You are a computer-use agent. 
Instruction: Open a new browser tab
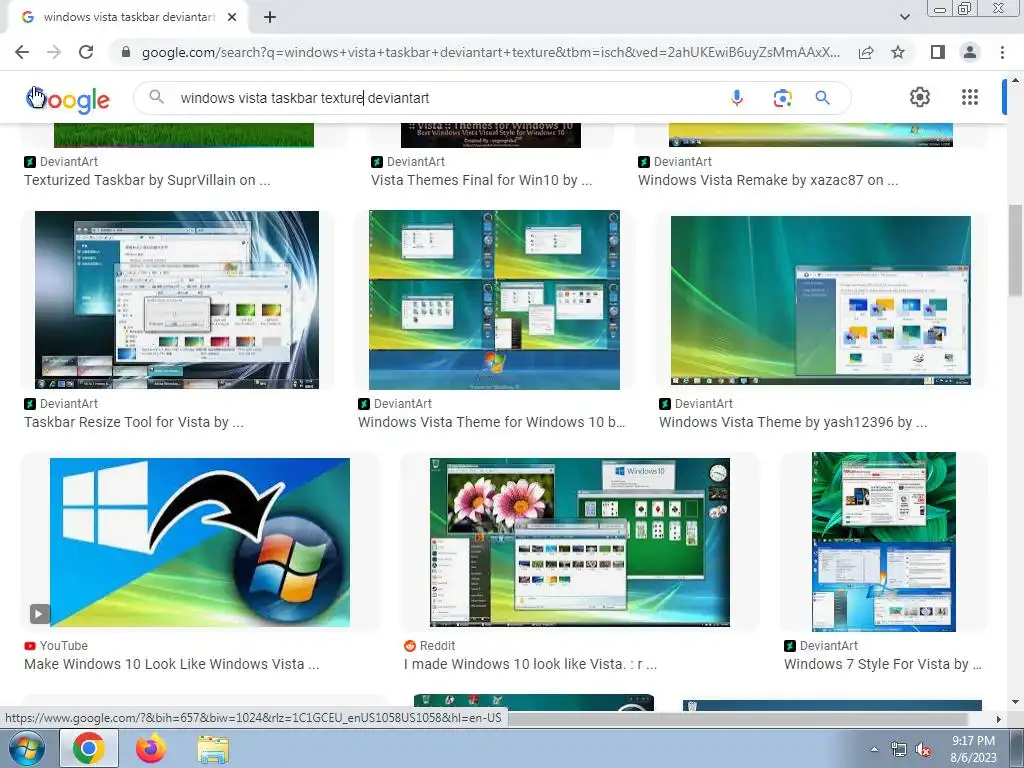point(270,18)
